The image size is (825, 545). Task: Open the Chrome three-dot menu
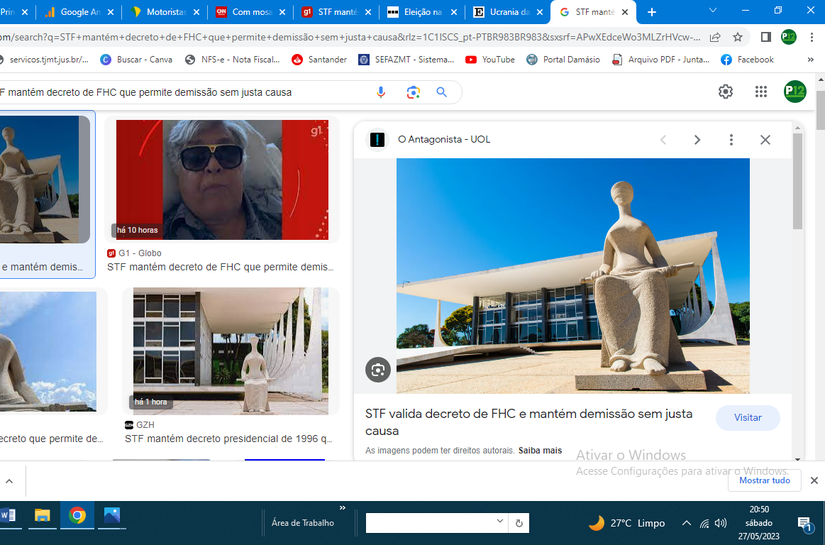pyautogui.click(x=811, y=37)
